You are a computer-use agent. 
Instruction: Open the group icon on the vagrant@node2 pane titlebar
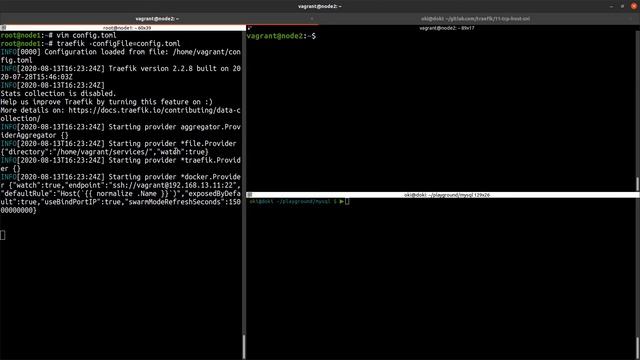(249, 28)
